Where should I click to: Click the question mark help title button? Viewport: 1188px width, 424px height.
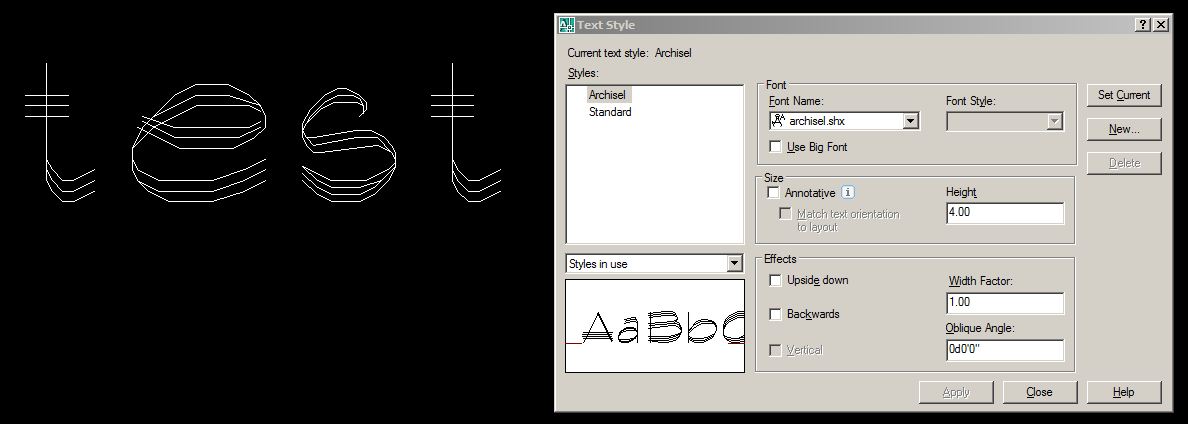pos(1143,25)
